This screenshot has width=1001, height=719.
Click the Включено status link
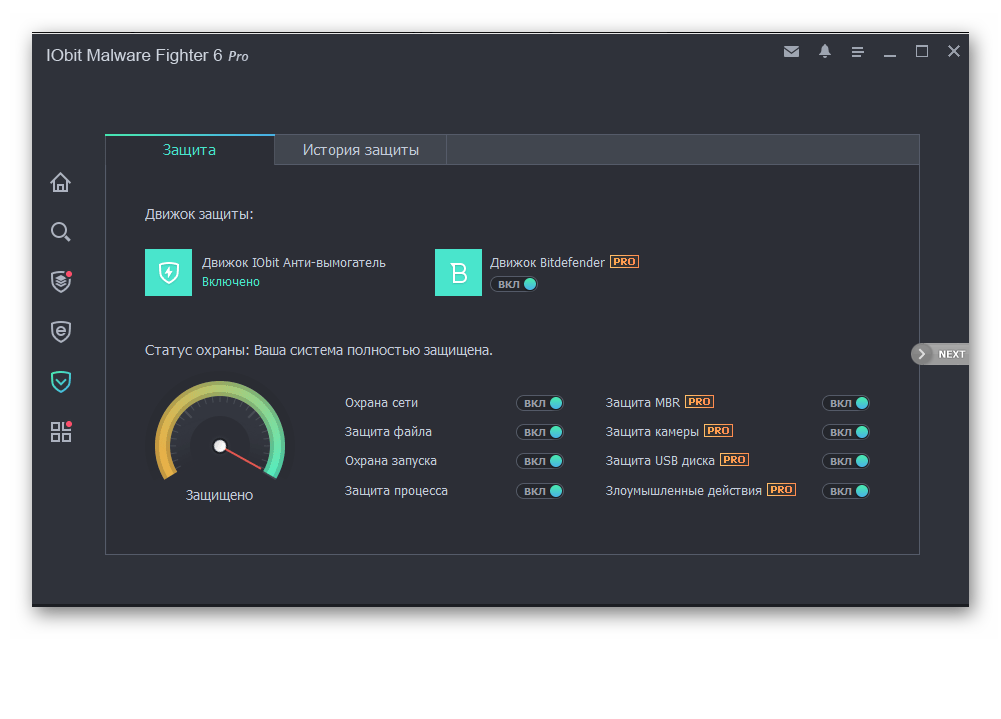tap(230, 282)
